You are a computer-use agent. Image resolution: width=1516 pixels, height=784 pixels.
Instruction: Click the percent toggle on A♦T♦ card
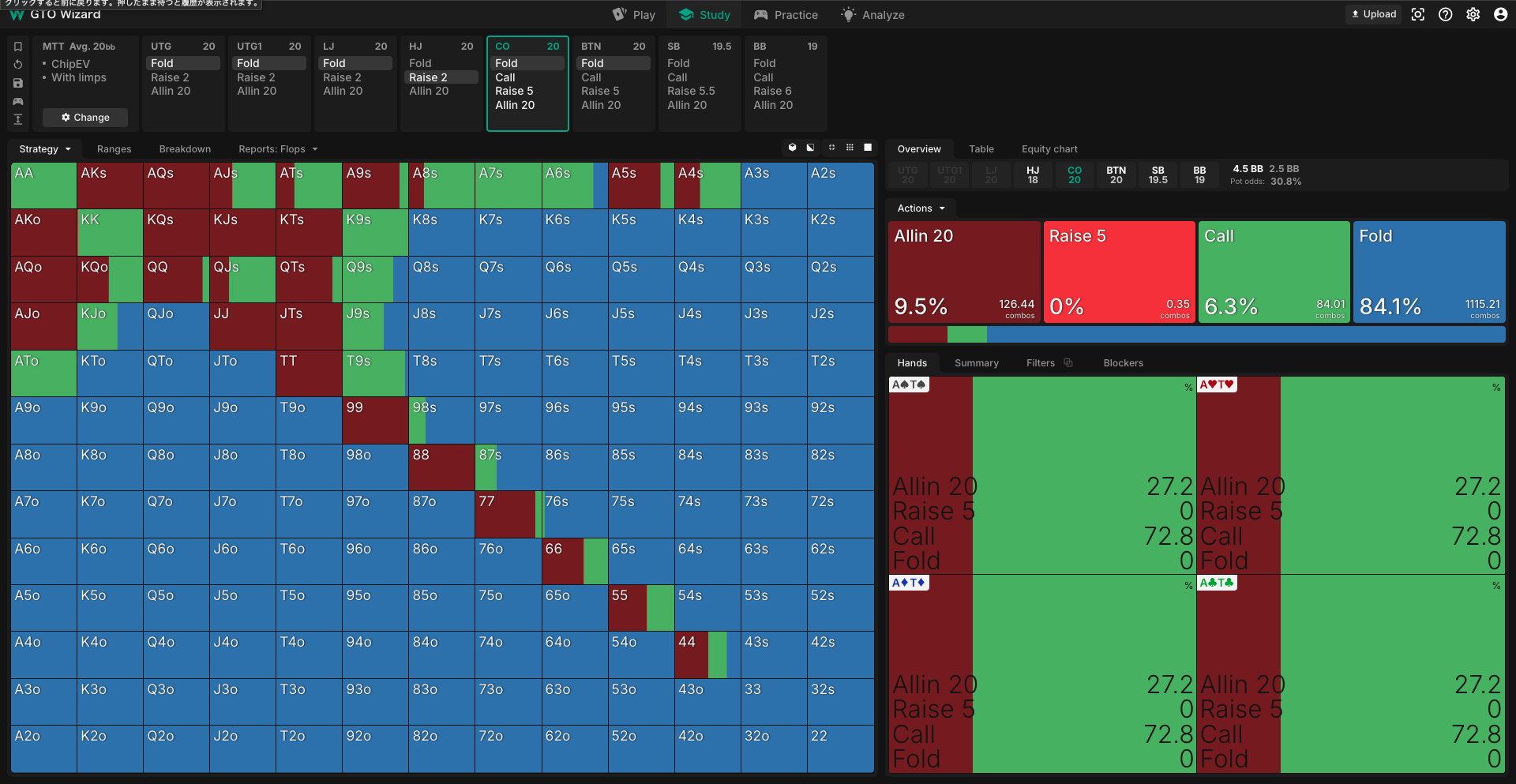(x=1188, y=586)
